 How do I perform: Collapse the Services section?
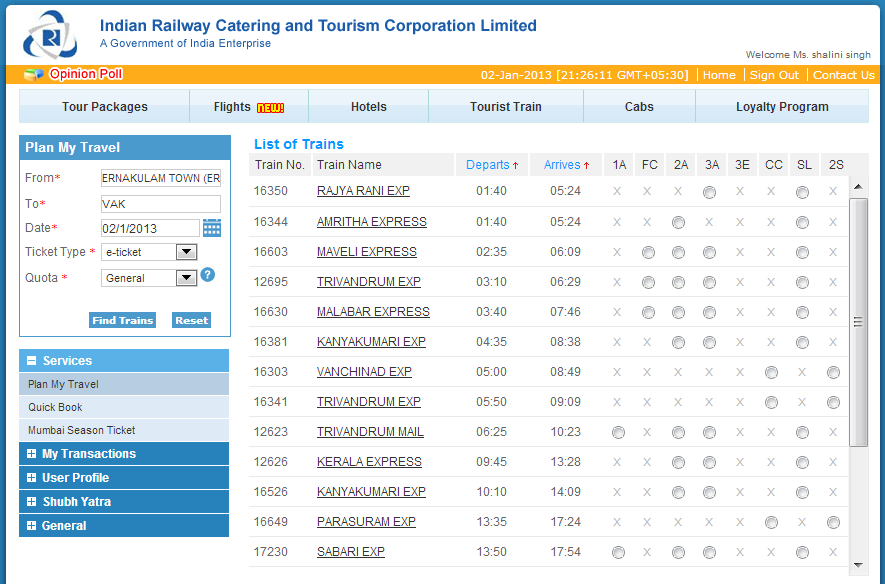pos(32,361)
